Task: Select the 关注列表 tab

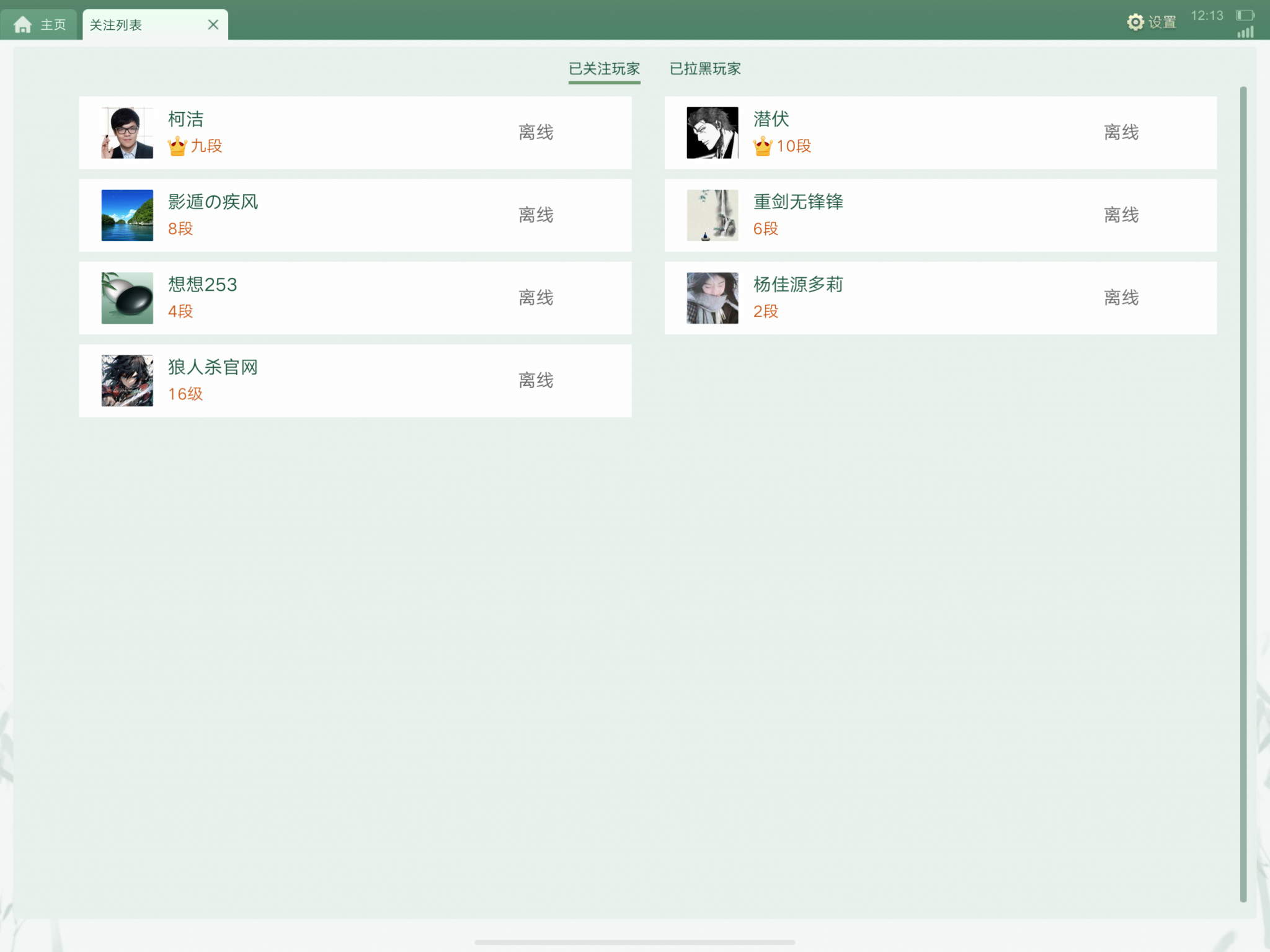Action: point(155,25)
